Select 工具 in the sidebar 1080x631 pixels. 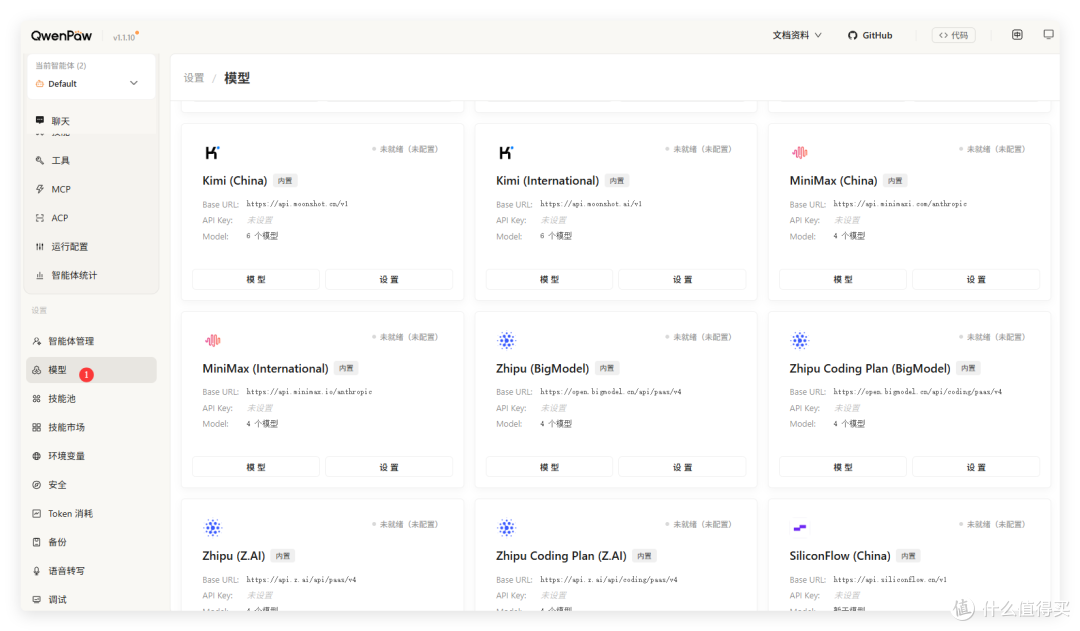pyautogui.click(x=61, y=161)
